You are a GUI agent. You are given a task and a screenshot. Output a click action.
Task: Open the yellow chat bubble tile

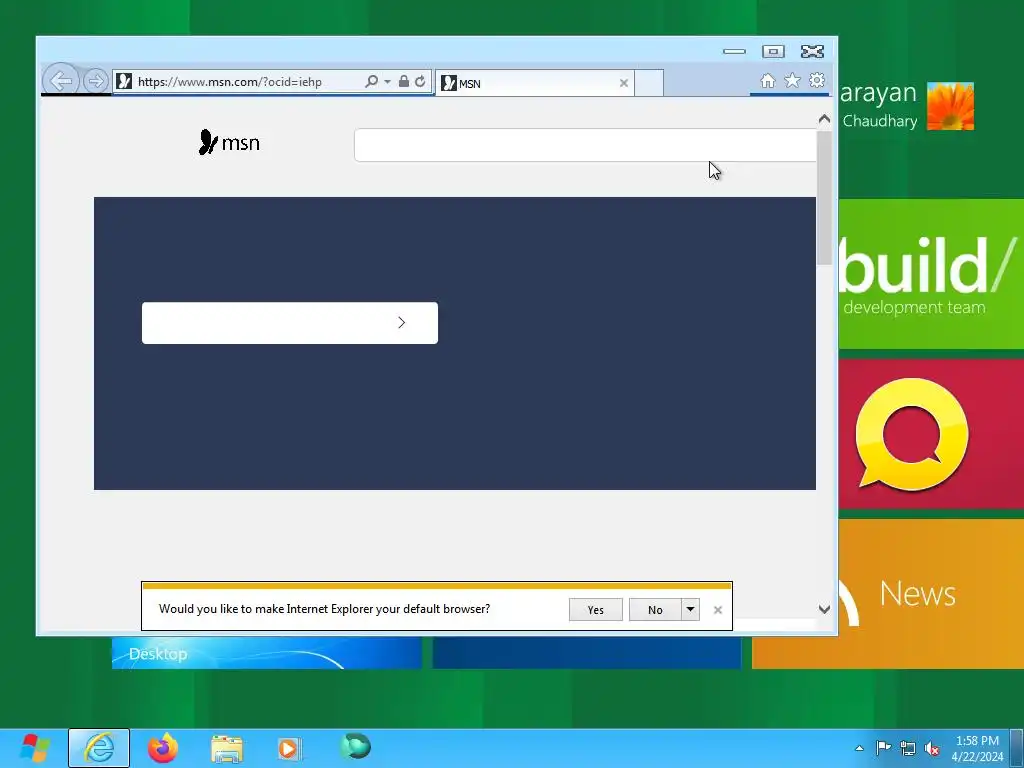931,434
